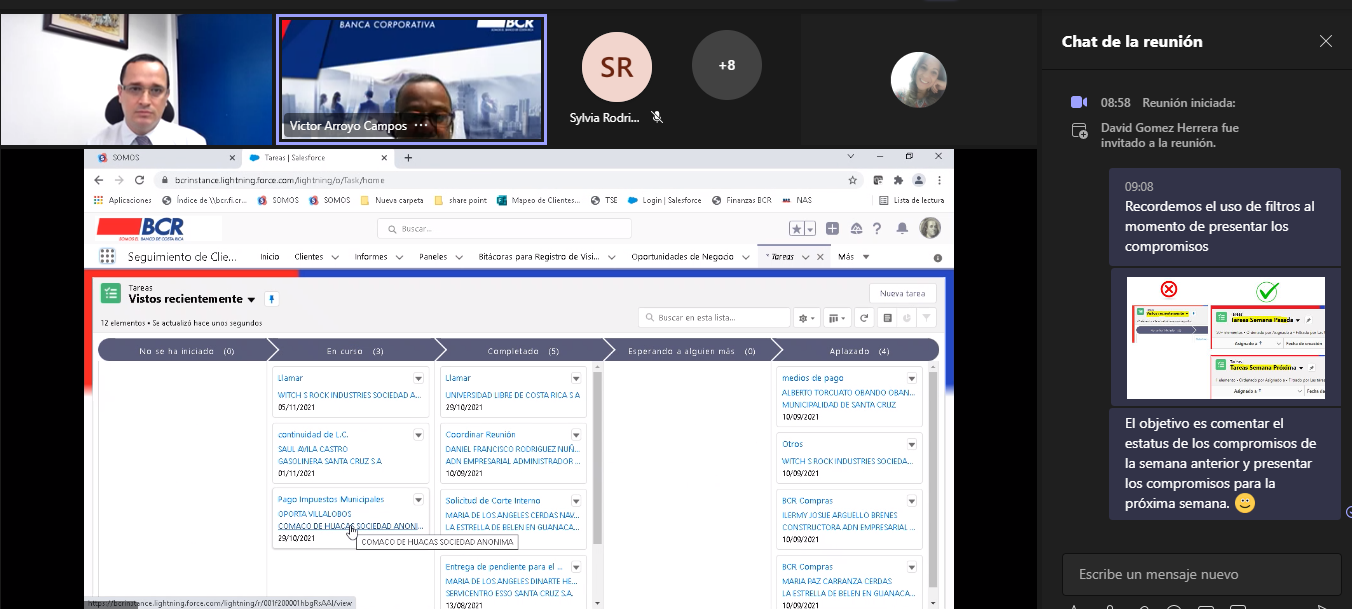Open the 'Nueva carpeta' bookmark folder
Image resolution: width=1352 pixels, height=609 pixels.
coord(394,200)
